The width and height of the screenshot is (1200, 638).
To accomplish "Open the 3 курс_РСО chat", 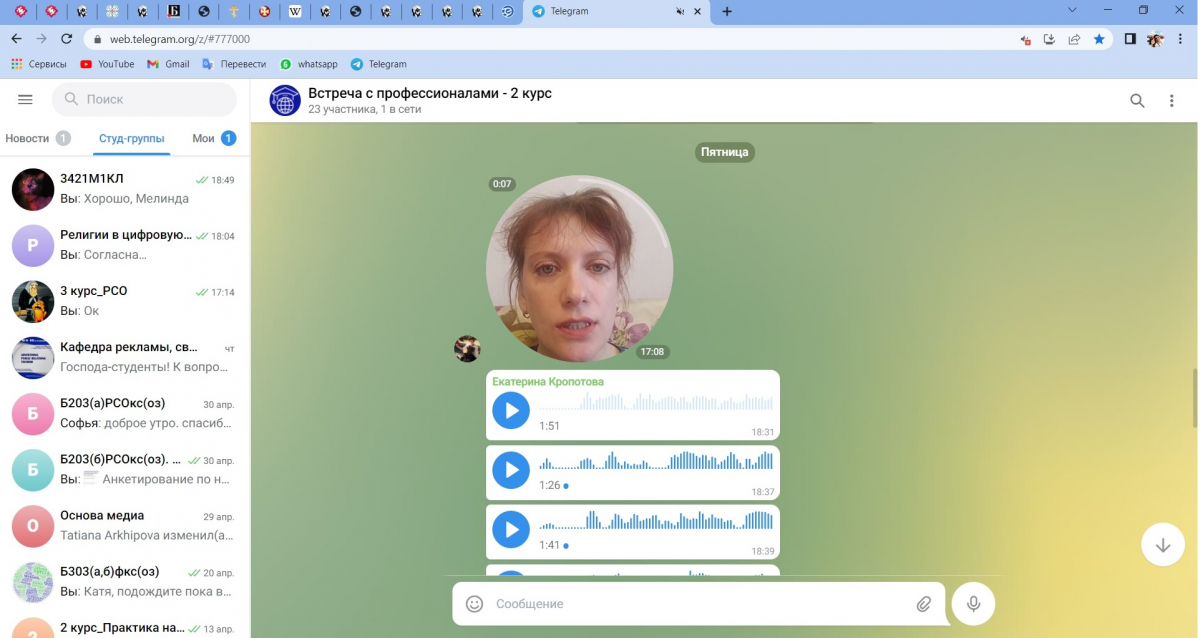I will tap(123, 301).
